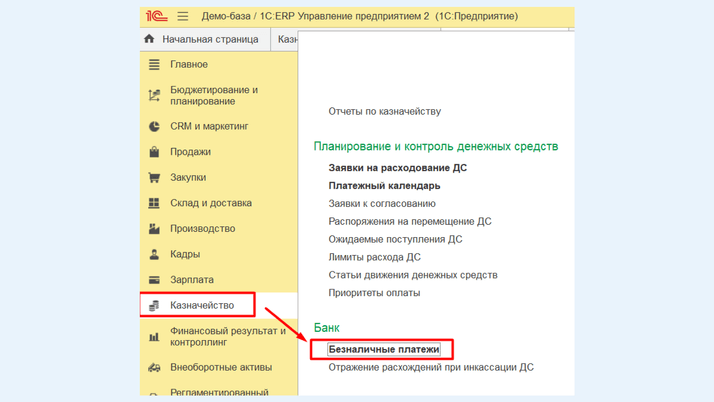714x402 pixels.
Task: Click the home icon on Начальная страница tab
Action: (149, 39)
